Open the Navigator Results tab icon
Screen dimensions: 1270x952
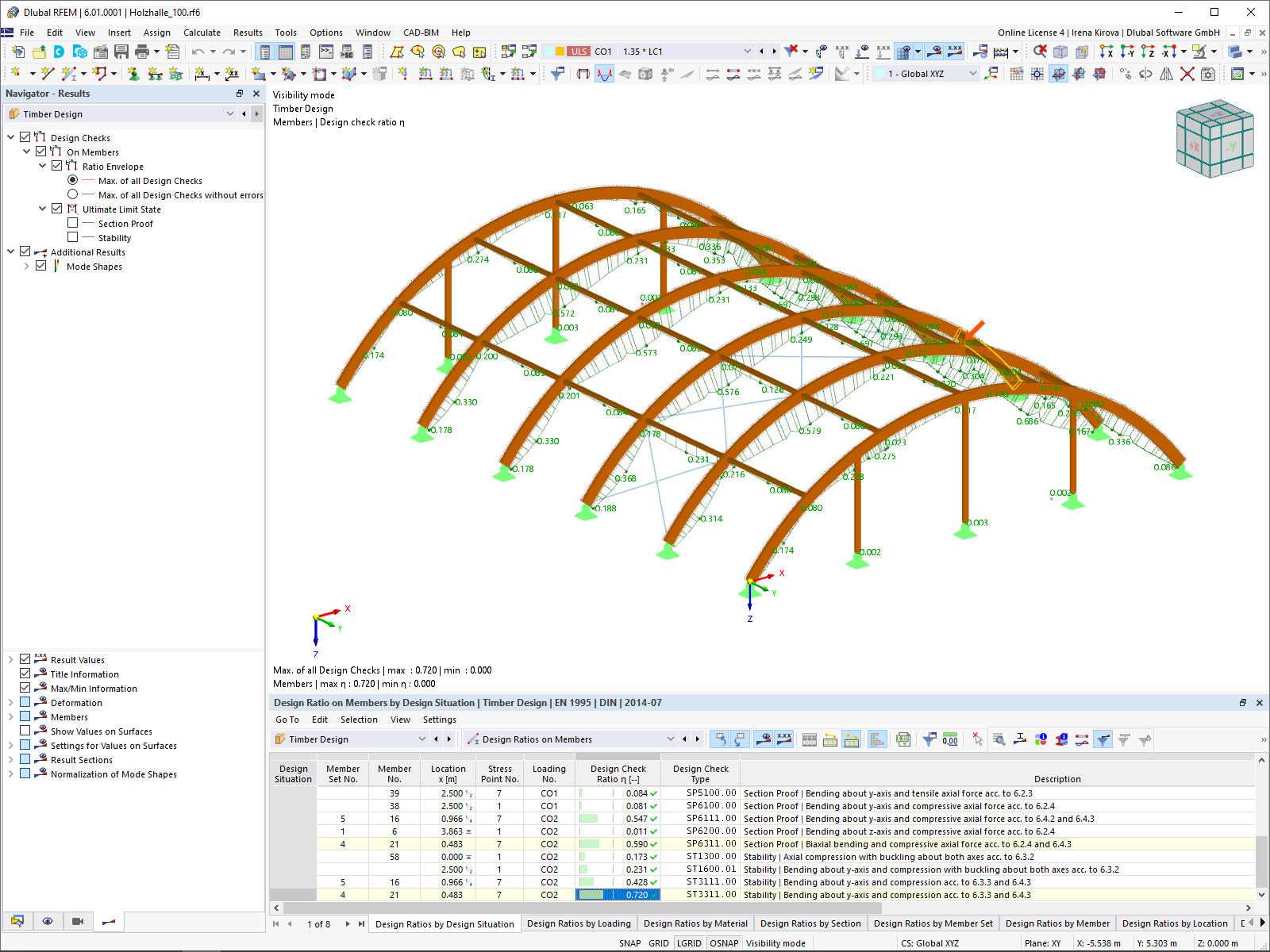109,921
